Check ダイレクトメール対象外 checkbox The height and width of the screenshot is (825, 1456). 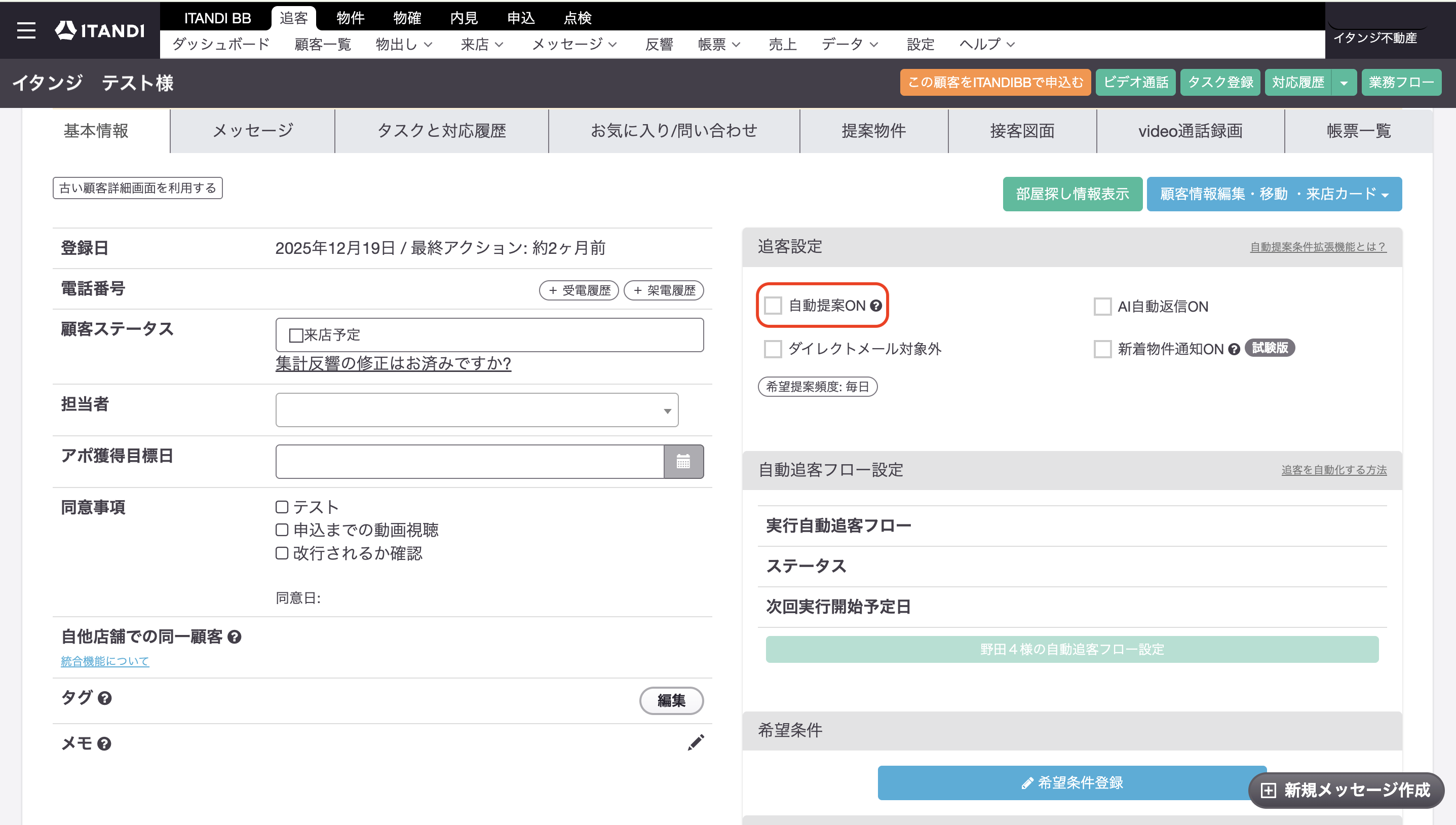pyautogui.click(x=773, y=349)
